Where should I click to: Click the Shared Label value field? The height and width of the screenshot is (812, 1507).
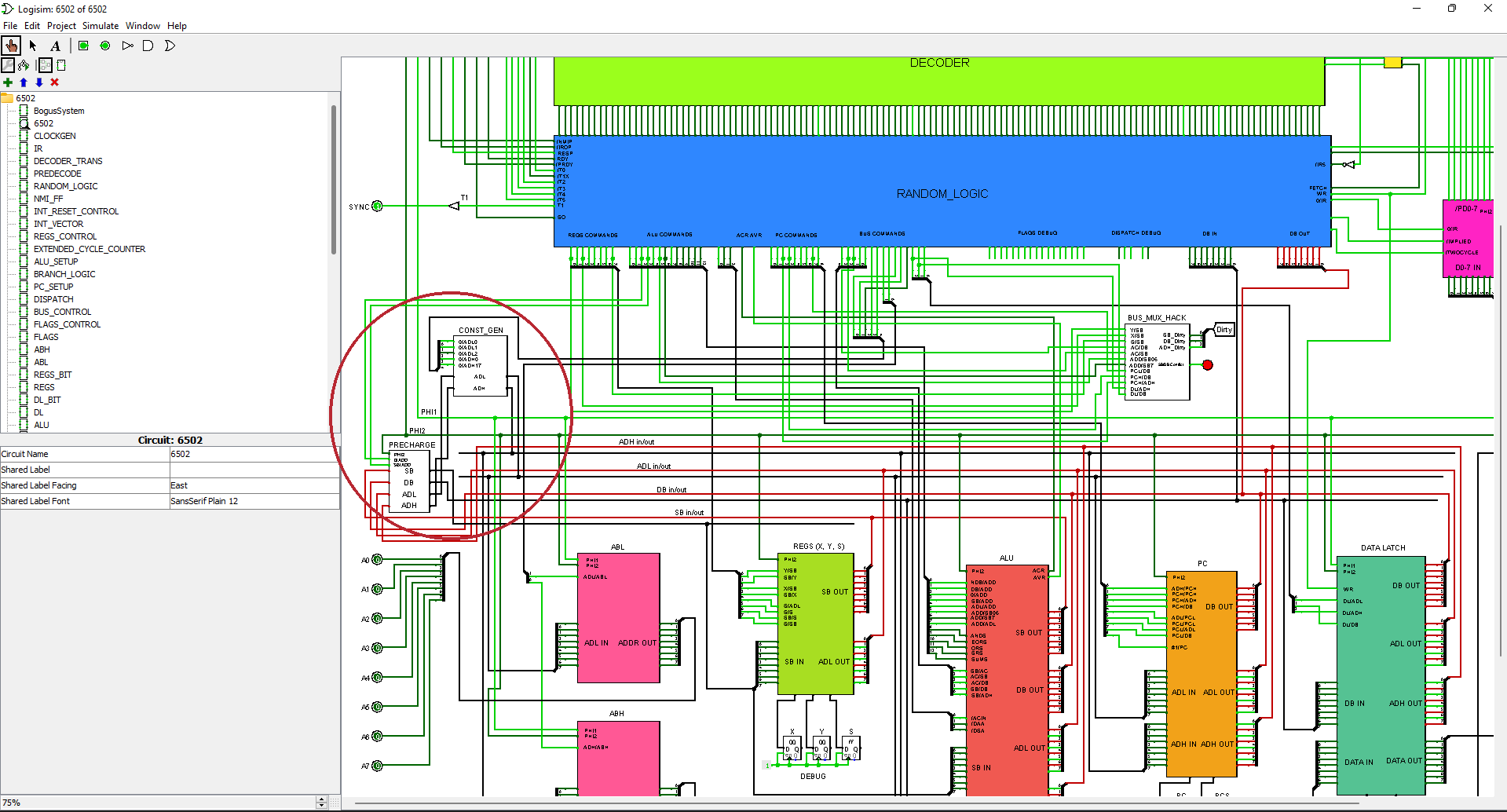254,470
